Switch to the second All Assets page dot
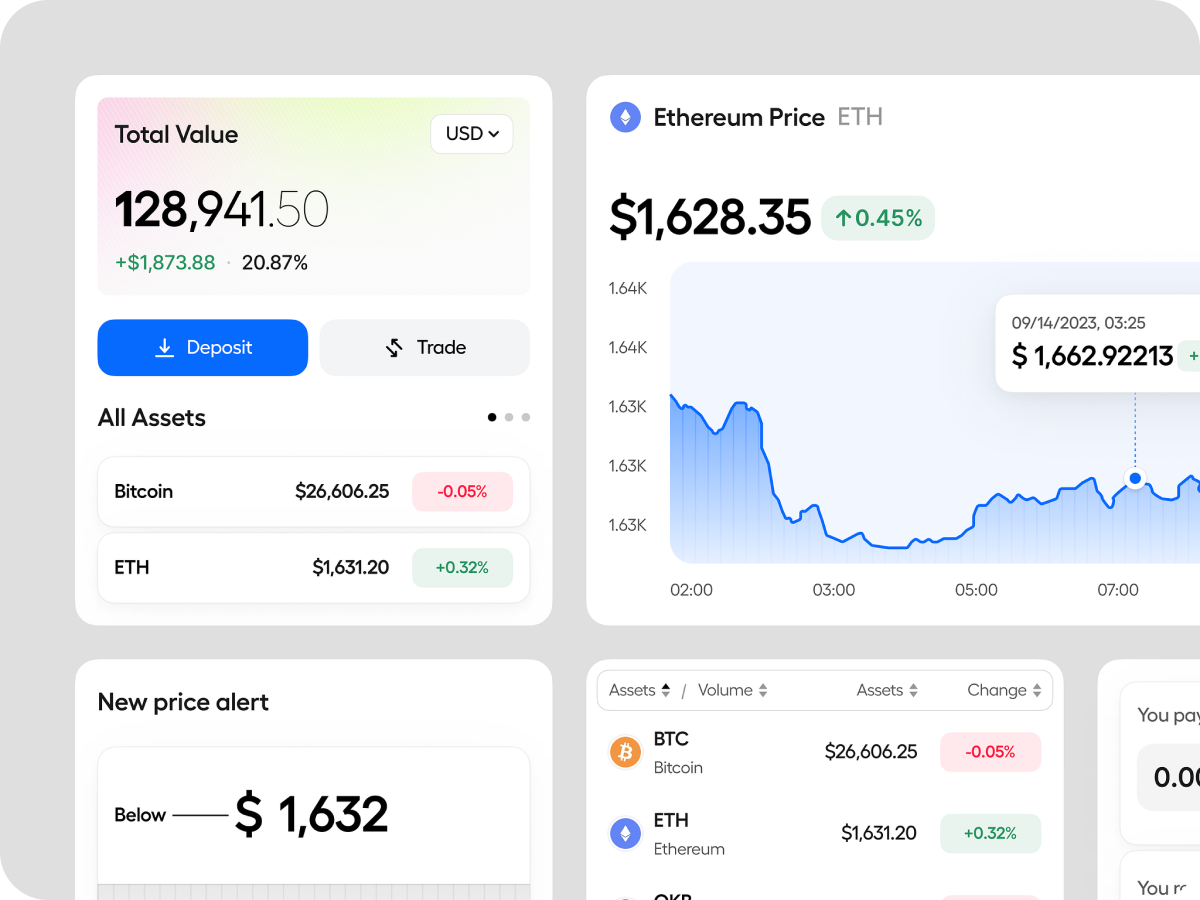The width and height of the screenshot is (1200, 900). point(509,417)
